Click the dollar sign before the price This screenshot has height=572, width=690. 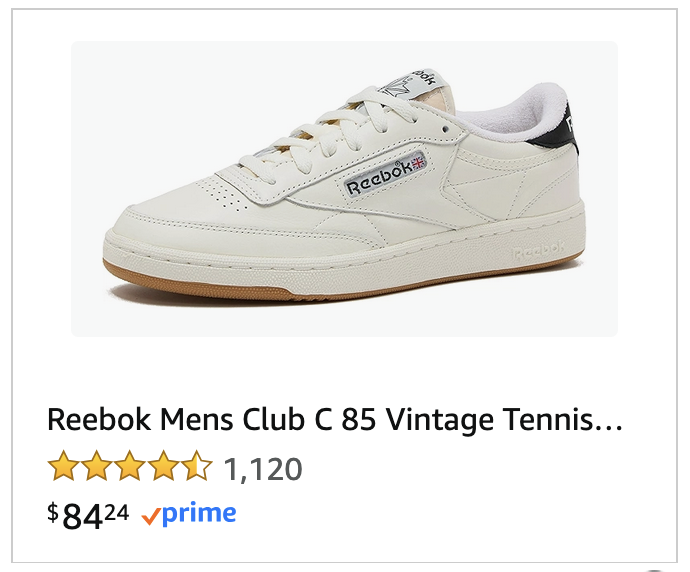coord(53,511)
